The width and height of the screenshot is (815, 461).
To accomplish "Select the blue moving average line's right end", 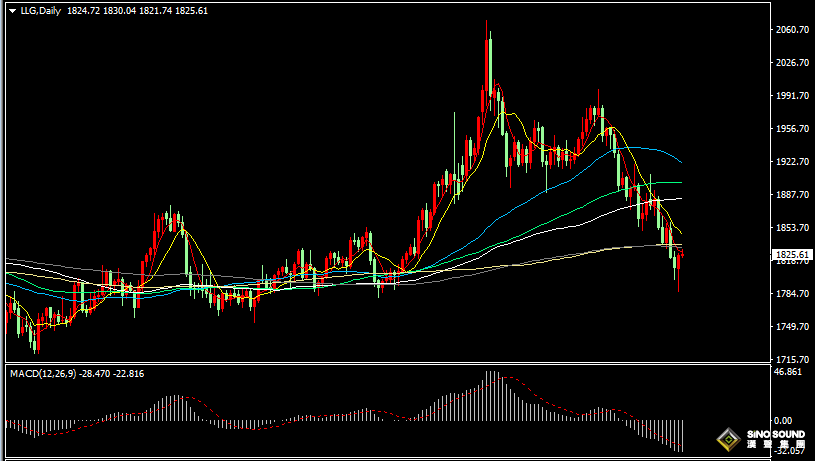I will coord(681,162).
